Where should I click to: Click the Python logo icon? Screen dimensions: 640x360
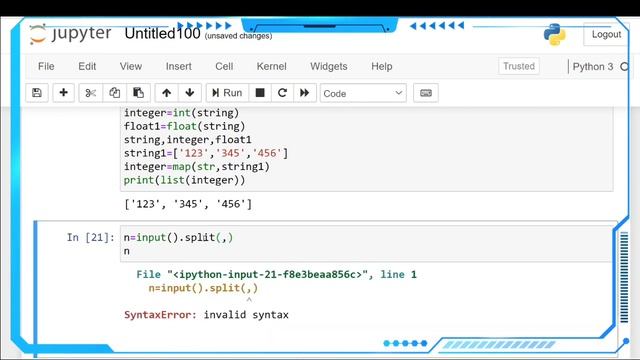click(x=555, y=35)
